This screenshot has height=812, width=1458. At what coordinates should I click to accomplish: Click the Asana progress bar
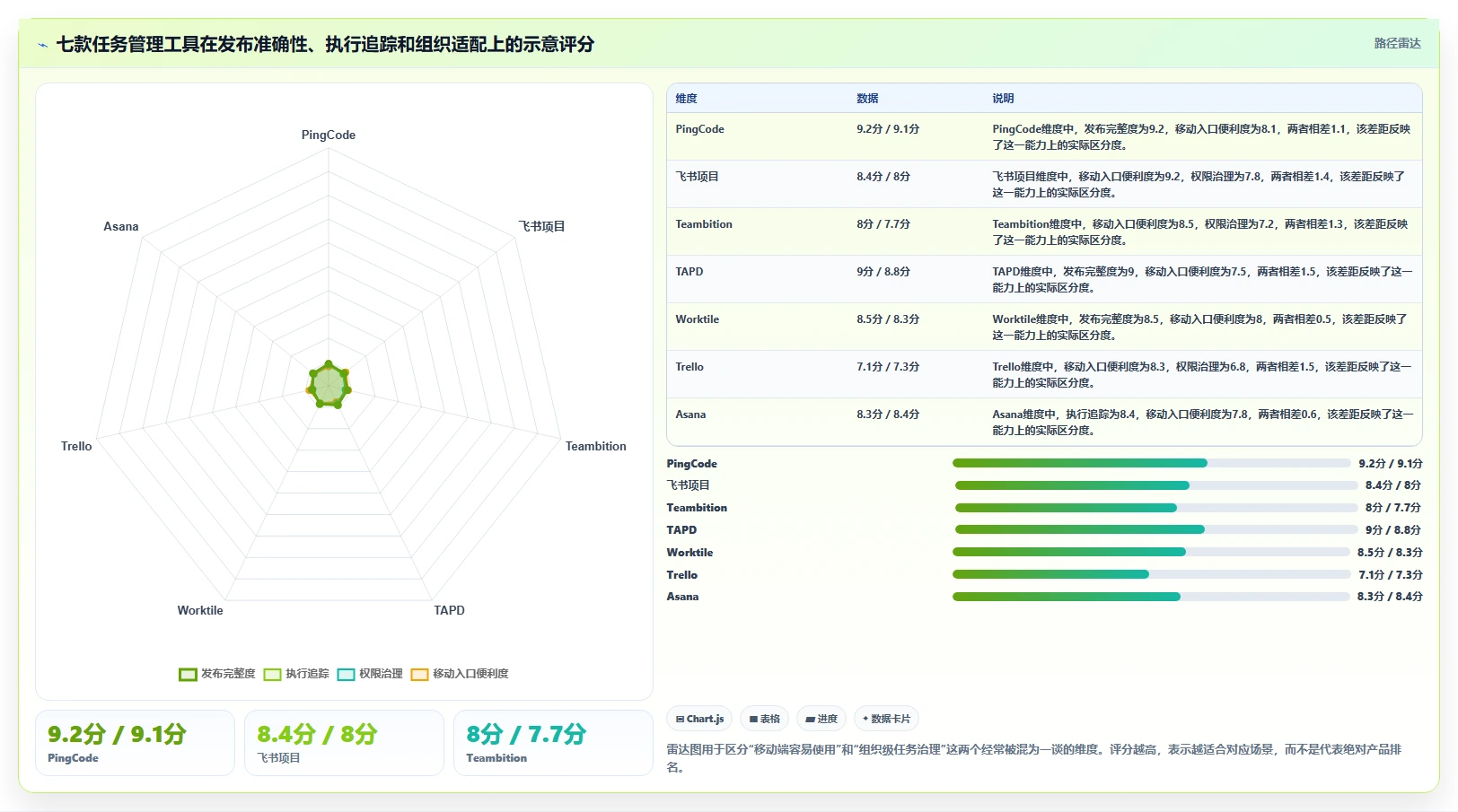pos(1151,597)
